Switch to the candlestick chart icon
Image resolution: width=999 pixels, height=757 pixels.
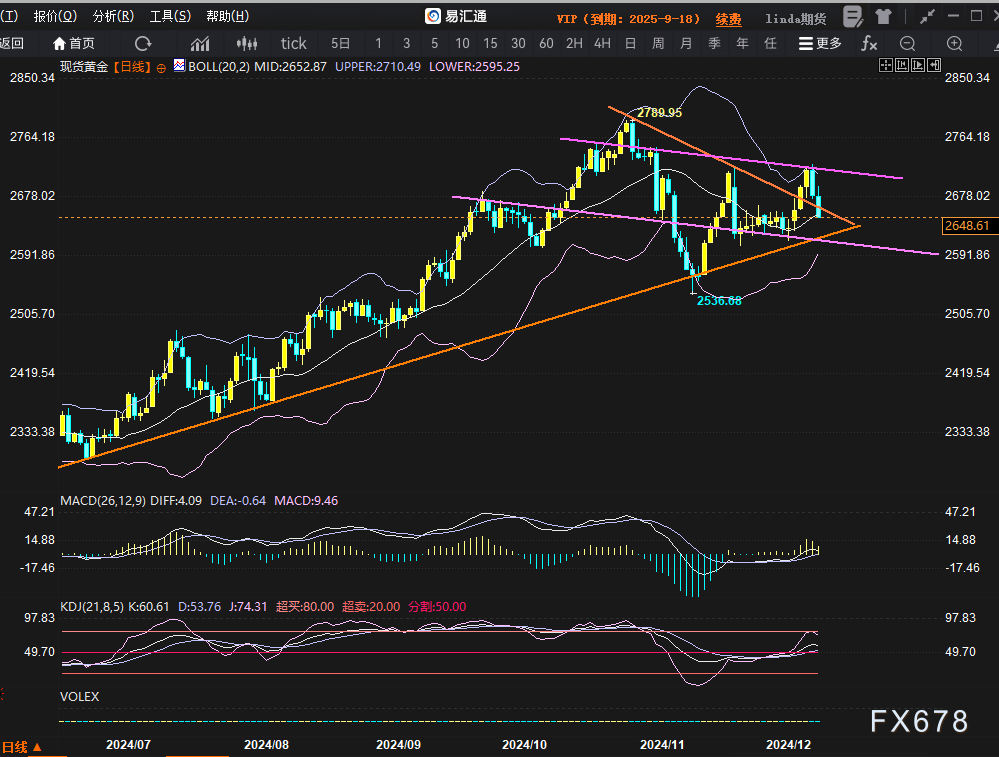246,43
